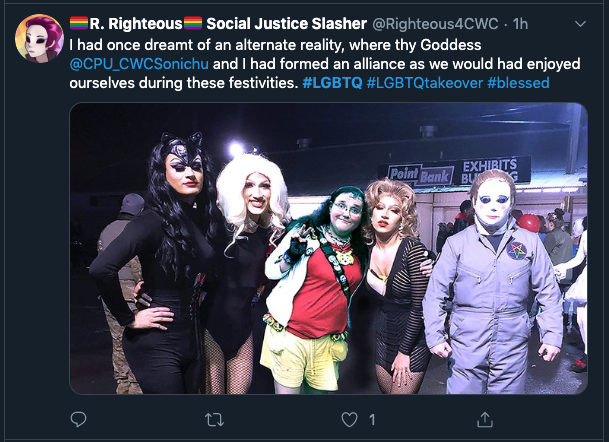Click rainbow flag emoji before Social Justice Slasher

[x=193, y=23]
